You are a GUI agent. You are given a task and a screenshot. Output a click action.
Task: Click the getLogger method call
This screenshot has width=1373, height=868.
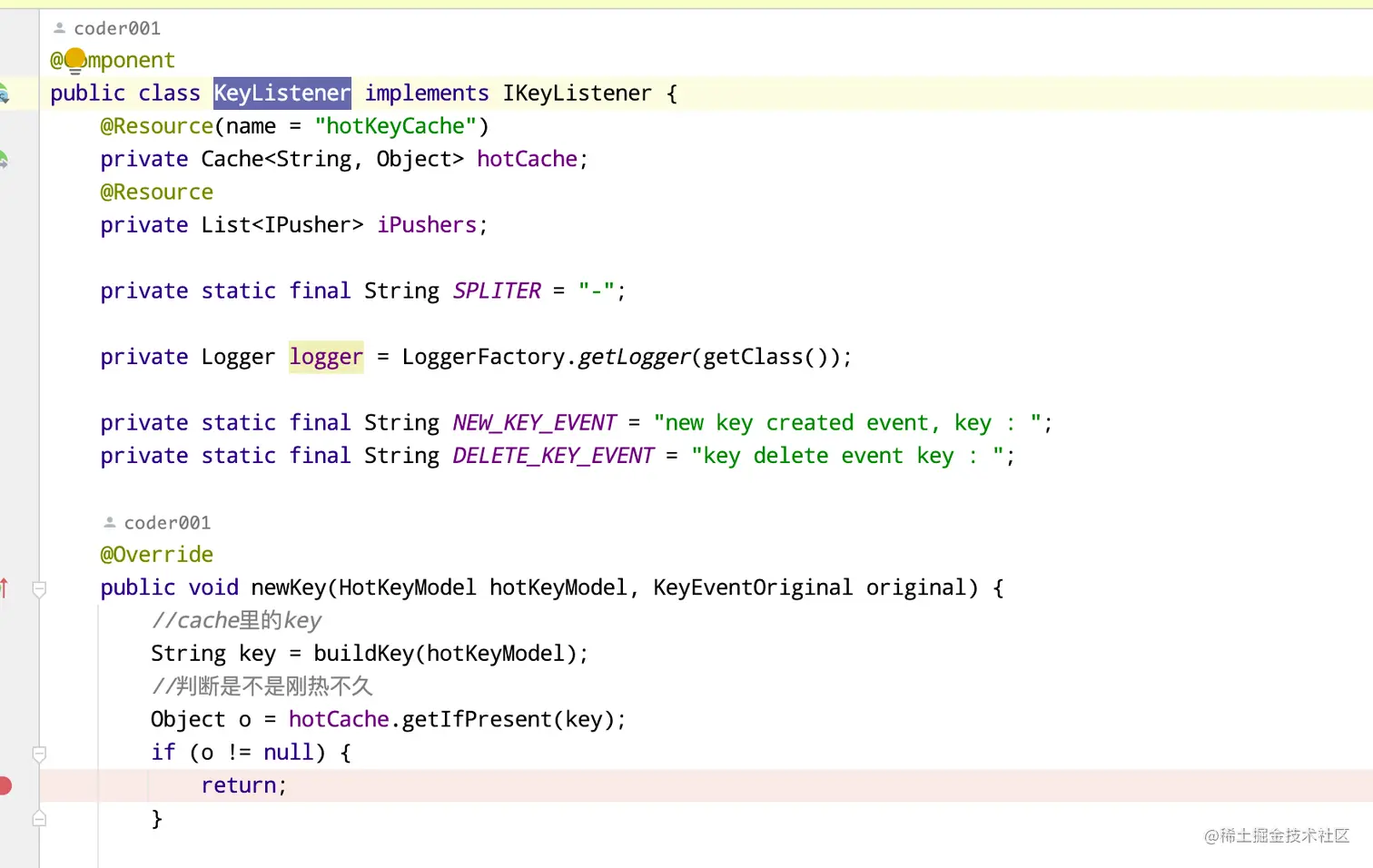click(x=634, y=357)
